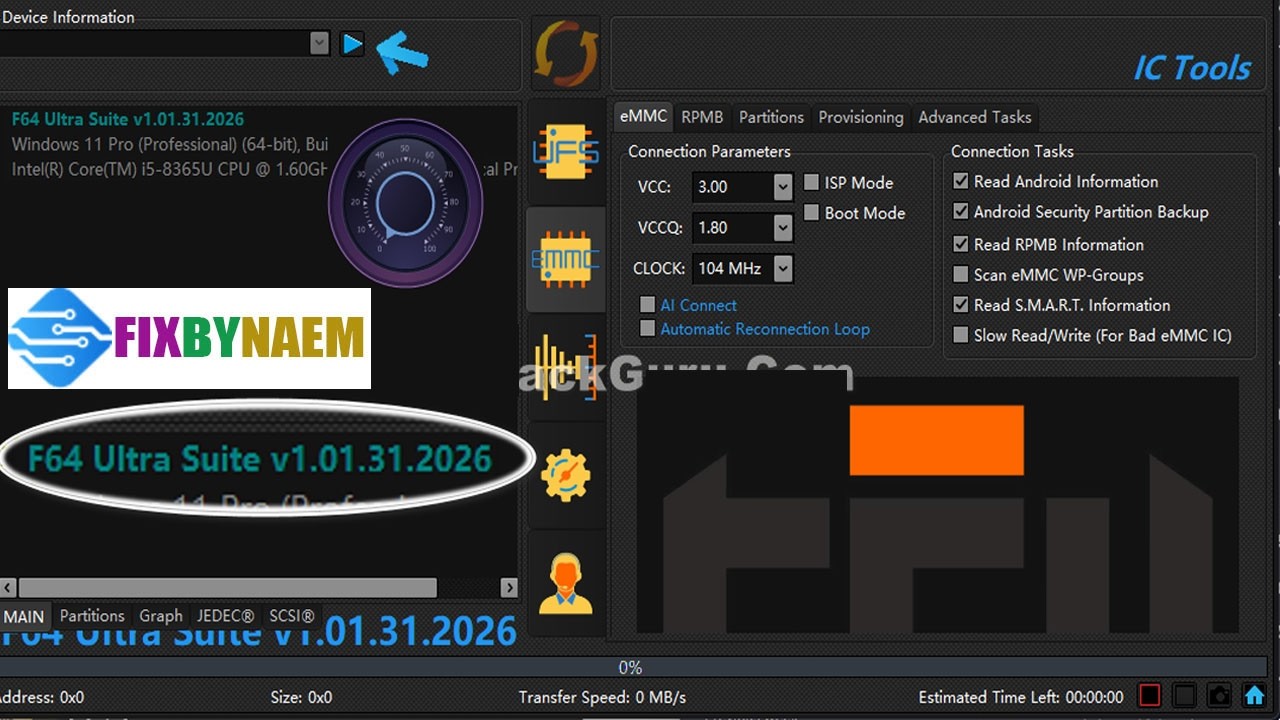Screen dimensions: 1280x720
Task: Enable Boot Mode checkbox
Action: click(x=812, y=213)
